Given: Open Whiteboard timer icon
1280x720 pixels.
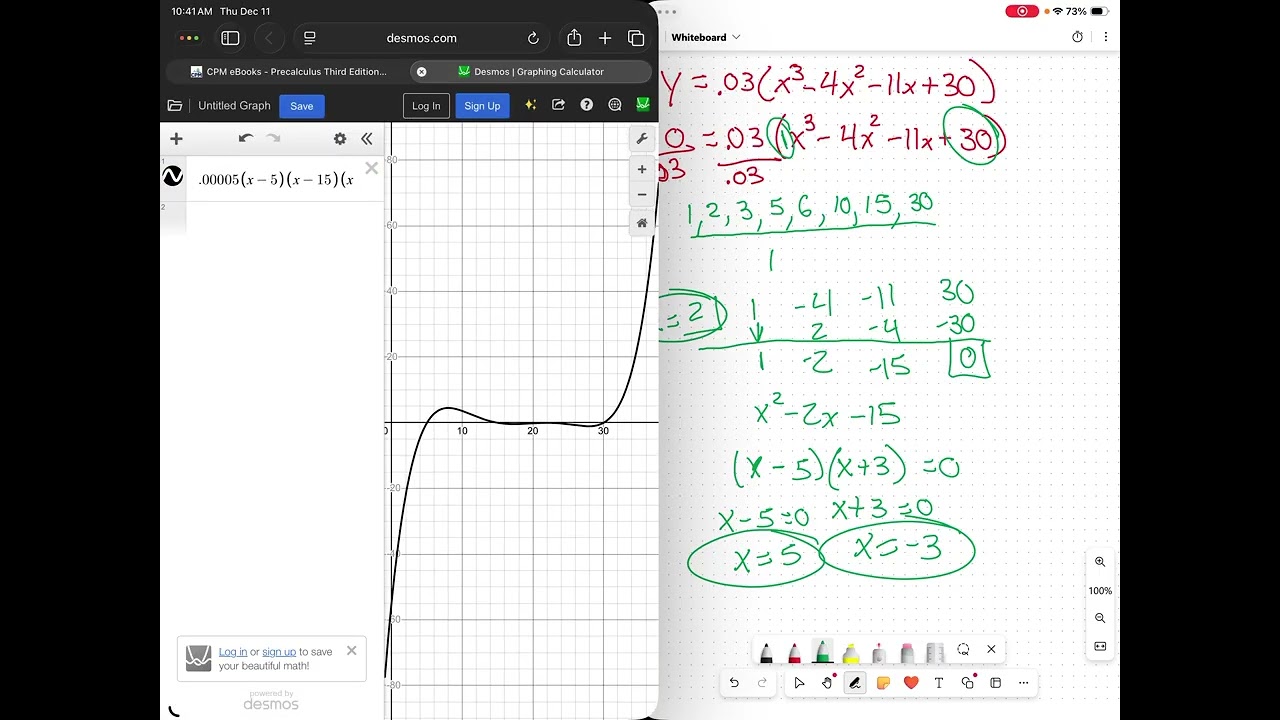Looking at the screenshot, I should click(x=1077, y=37).
